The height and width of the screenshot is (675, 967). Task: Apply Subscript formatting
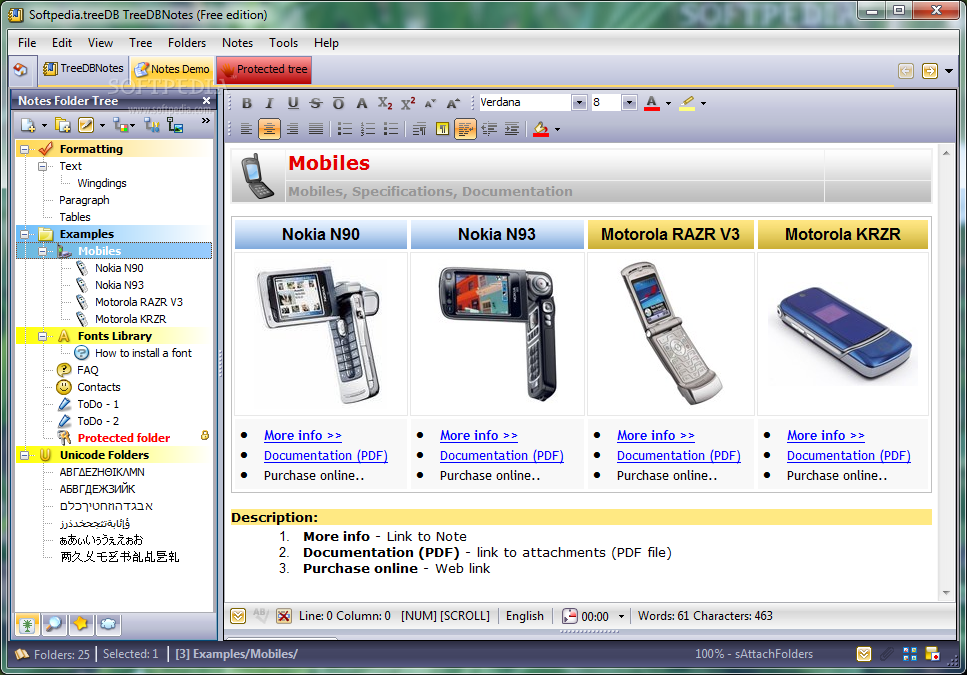[x=385, y=103]
